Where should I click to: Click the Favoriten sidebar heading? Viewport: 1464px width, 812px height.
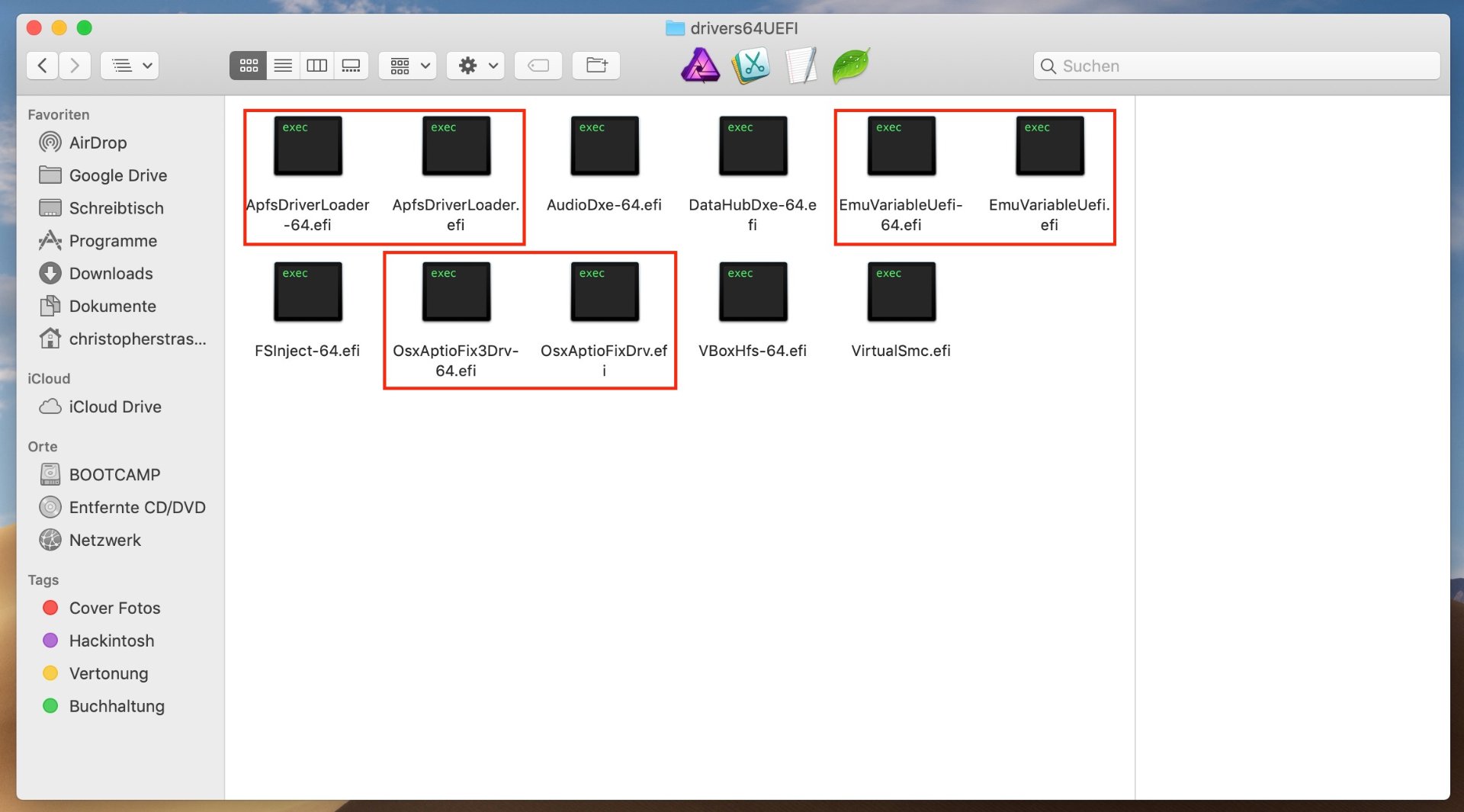[59, 114]
